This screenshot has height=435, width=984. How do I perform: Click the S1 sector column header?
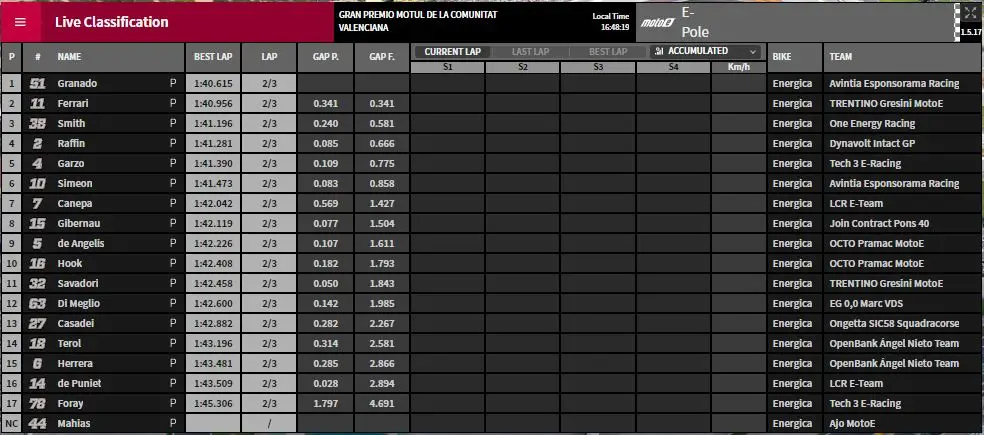[x=447, y=67]
